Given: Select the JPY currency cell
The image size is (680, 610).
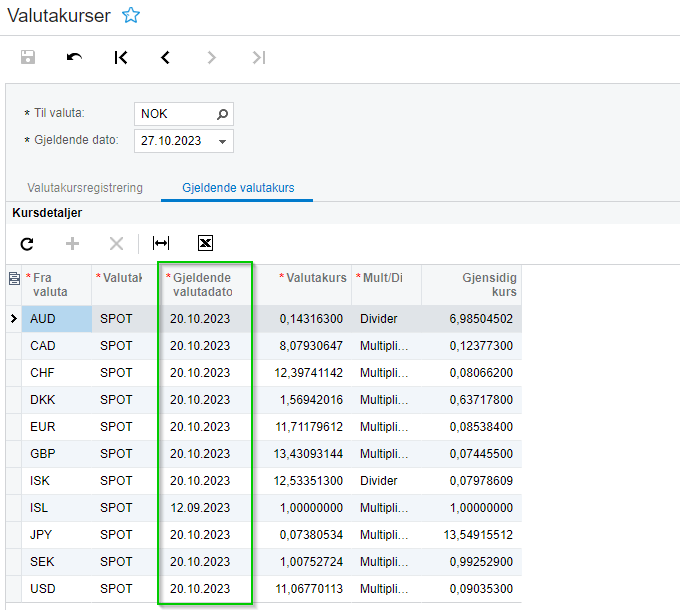Looking at the screenshot, I should (x=57, y=535).
